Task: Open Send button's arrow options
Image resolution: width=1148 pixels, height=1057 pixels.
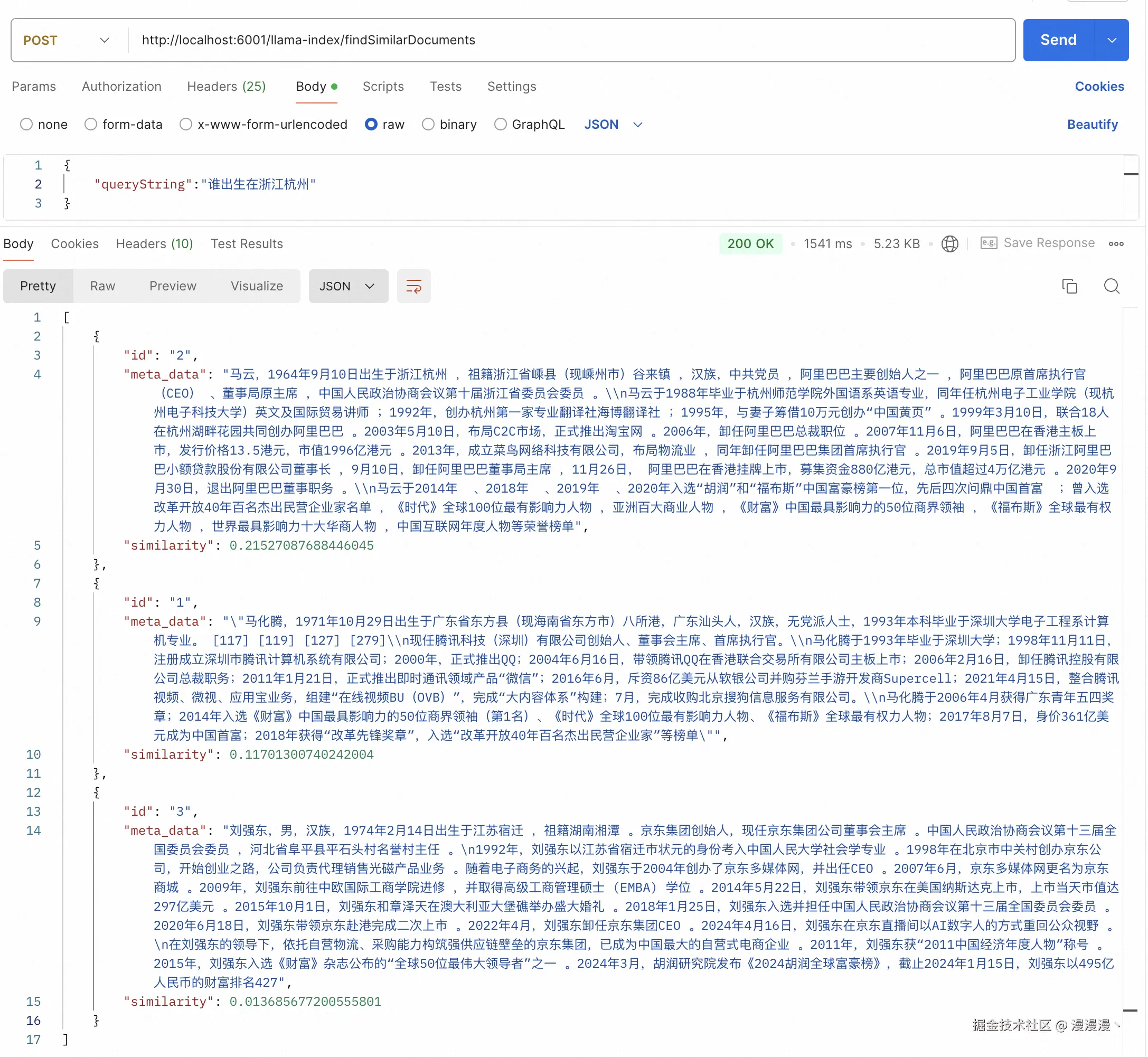Action: pyautogui.click(x=1112, y=40)
